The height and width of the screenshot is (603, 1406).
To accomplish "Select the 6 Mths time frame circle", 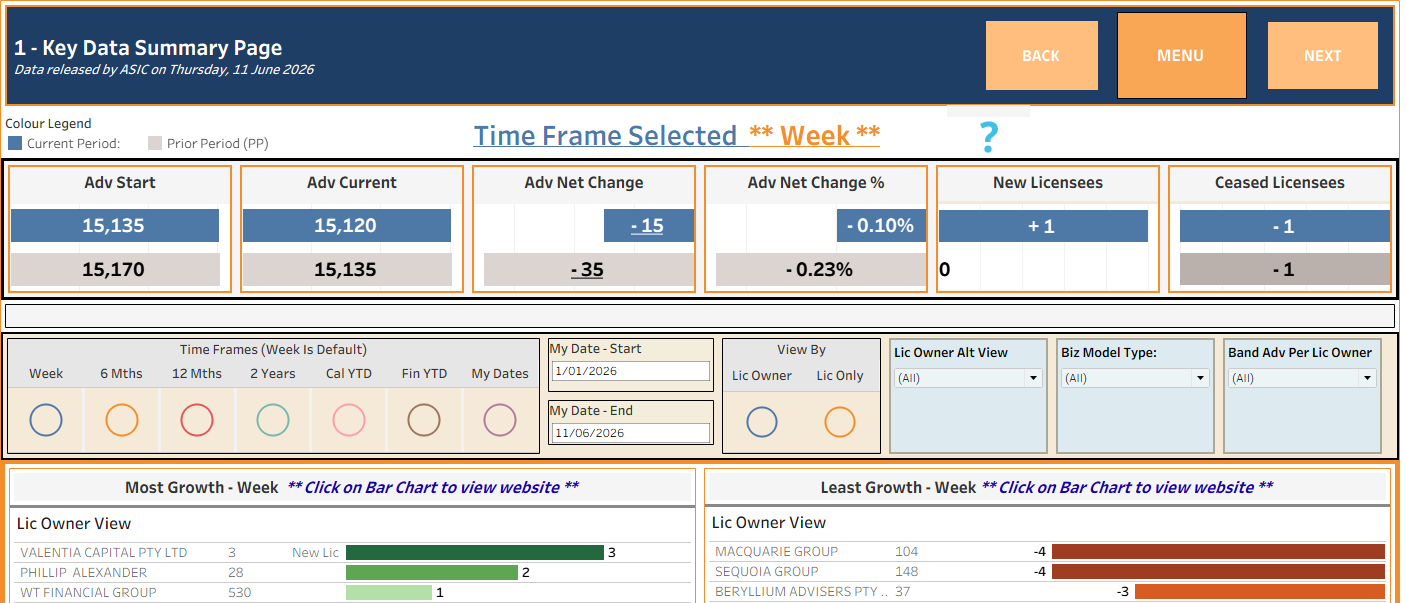I will tap(121, 420).
